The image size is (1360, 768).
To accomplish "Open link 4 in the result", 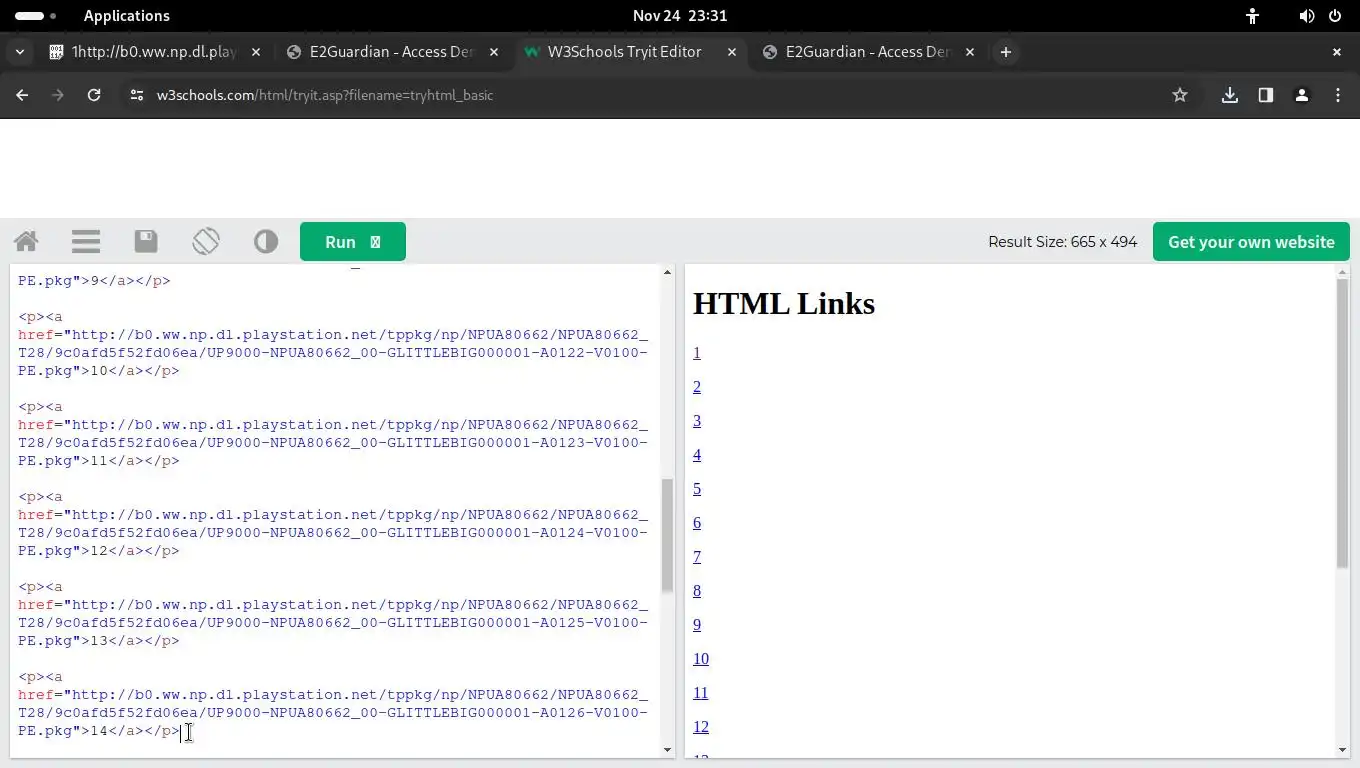I will pyautogui.click(x=697, y=455).
